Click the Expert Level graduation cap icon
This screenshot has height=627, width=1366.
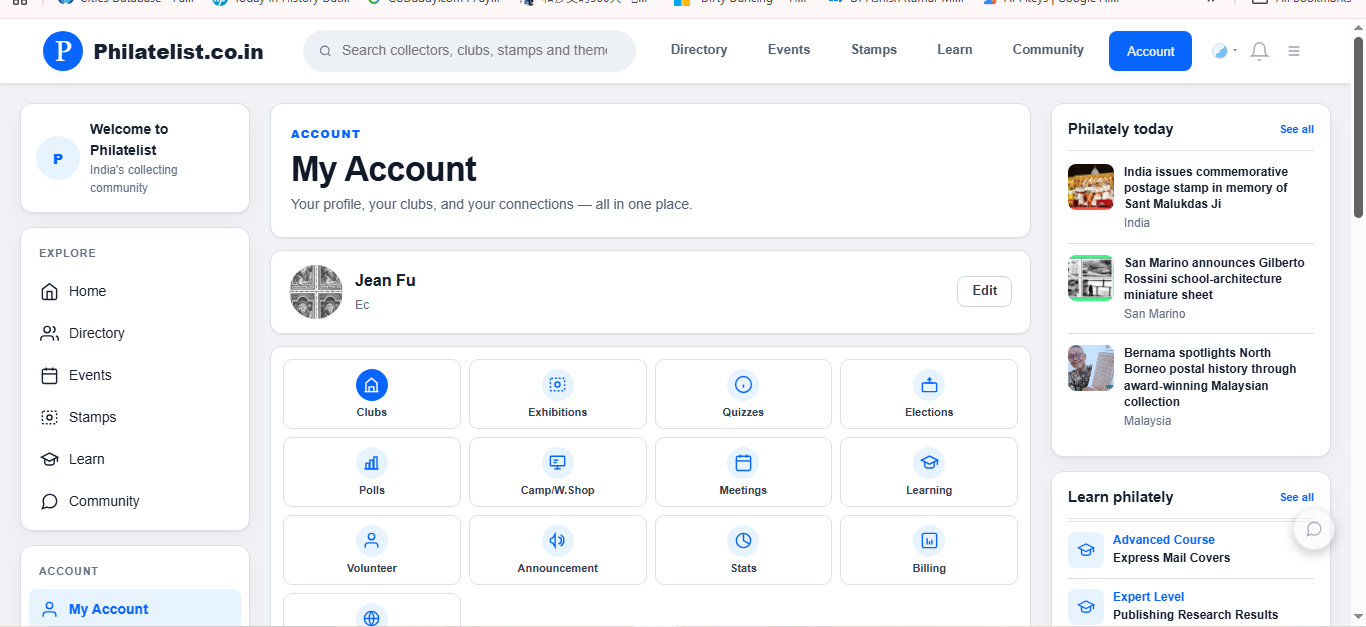[x=1086, y=606]
